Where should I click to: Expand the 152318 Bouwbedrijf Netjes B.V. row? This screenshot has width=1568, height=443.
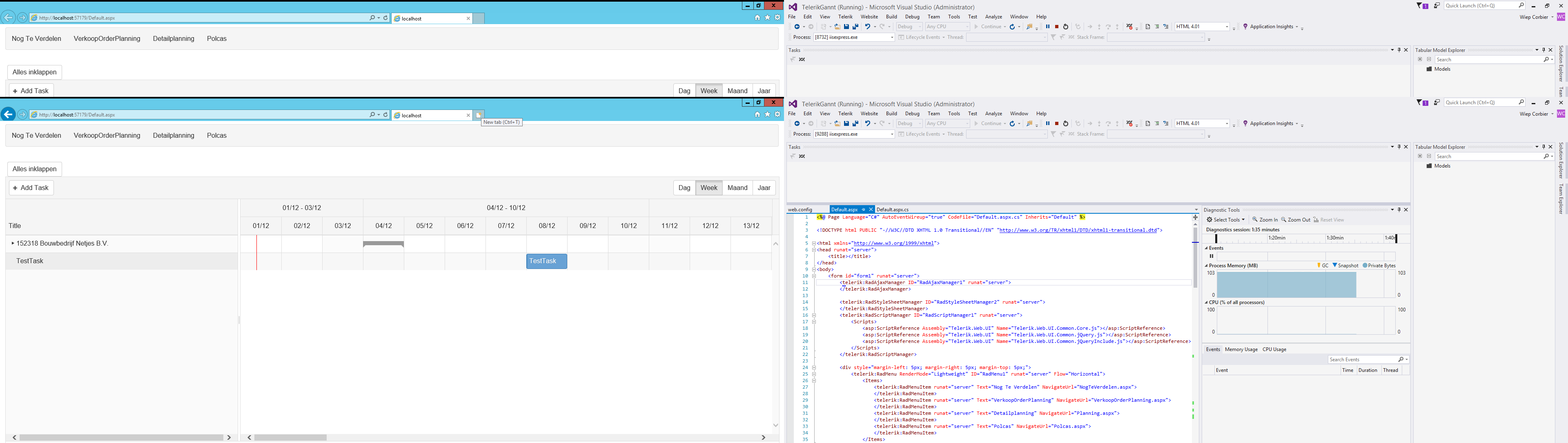coord(13,244)
